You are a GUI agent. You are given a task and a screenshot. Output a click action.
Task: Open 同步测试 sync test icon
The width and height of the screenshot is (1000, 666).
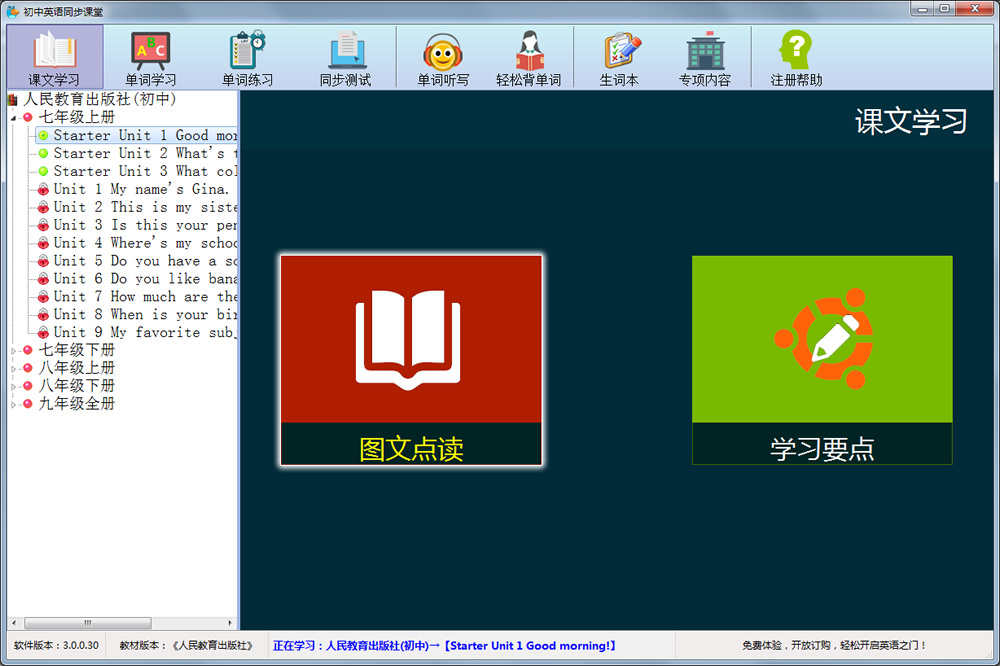[345, 57]
